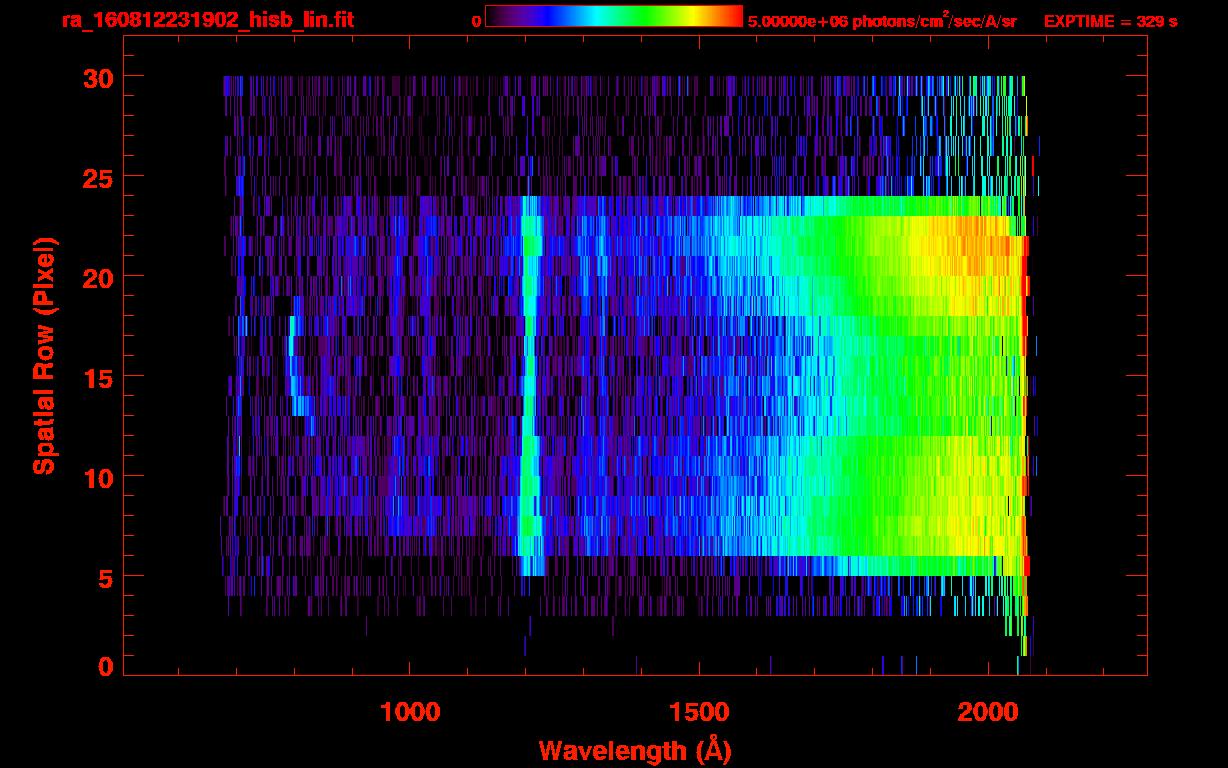Click the x-axis tick label 1000

[410, 712]
